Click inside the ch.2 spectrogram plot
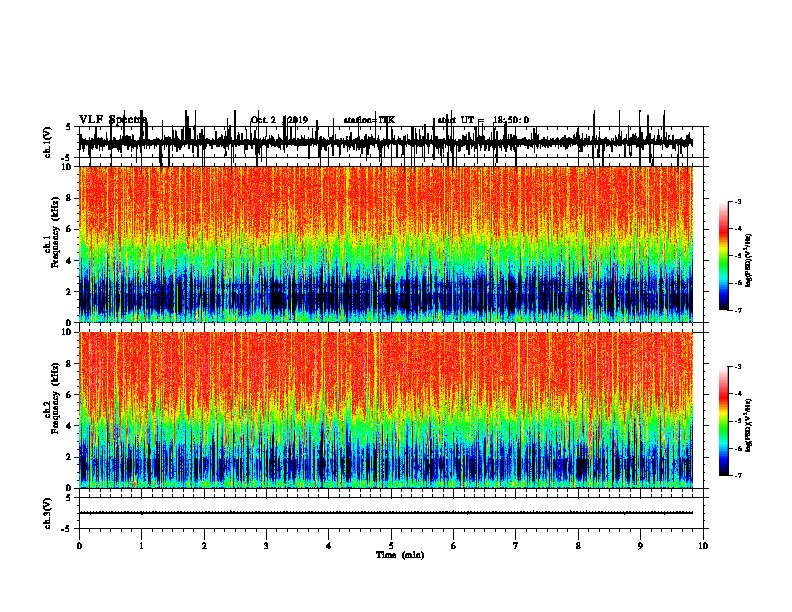This screenshot has width=792, height=612. (x=385, y=410)
